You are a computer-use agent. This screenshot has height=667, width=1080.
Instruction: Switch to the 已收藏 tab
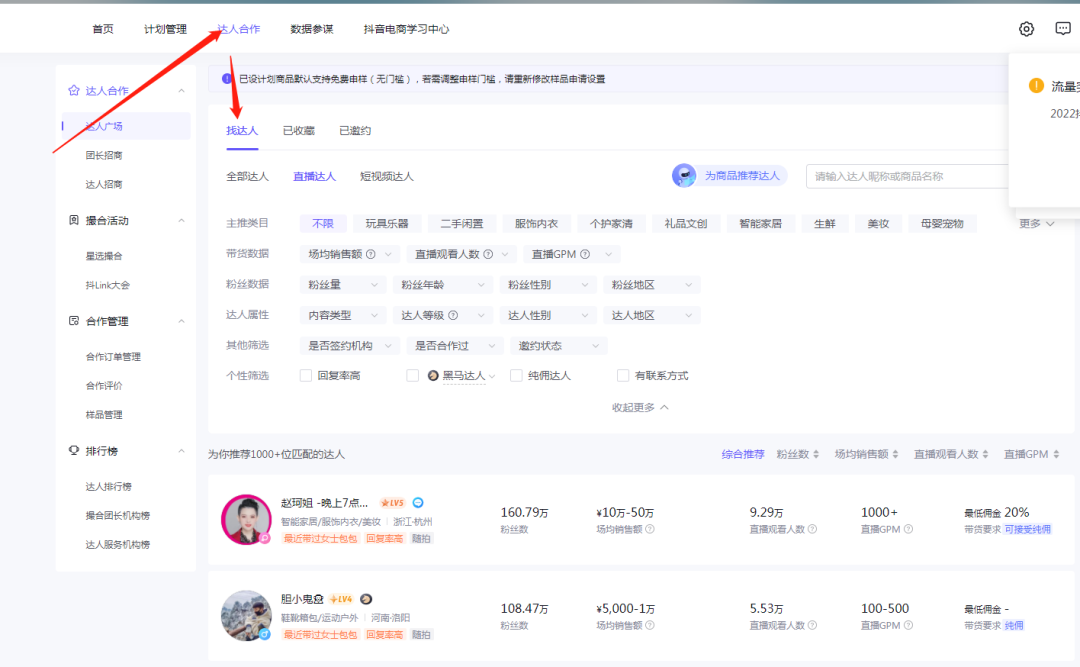298,130
